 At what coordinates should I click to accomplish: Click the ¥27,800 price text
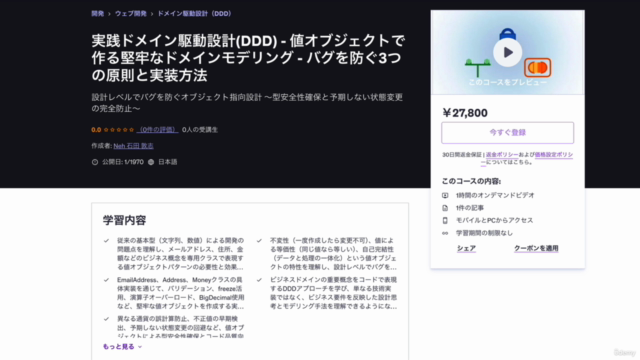click(465, 113)
